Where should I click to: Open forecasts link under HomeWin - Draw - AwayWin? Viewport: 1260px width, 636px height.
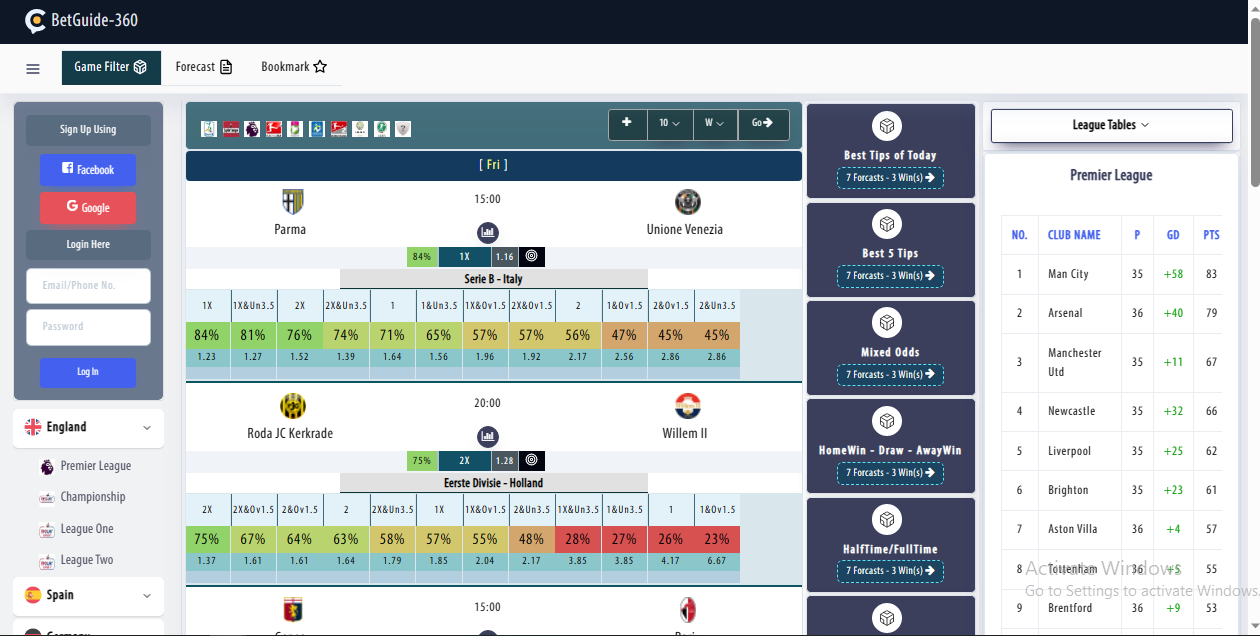pyautogui.click(x=890, y=473)
